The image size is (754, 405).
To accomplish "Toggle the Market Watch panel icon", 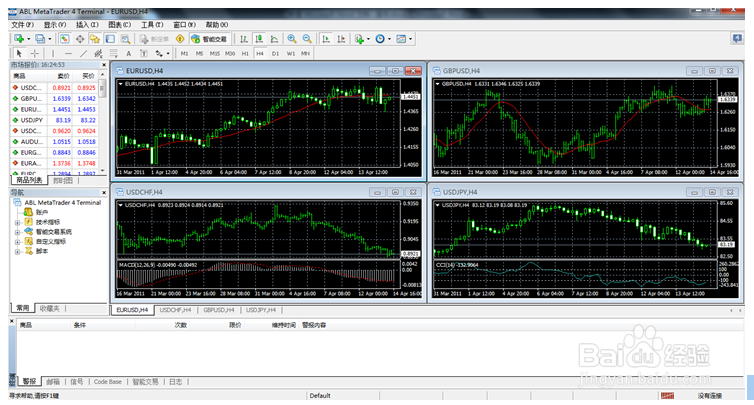I will (x=64, y=39).
